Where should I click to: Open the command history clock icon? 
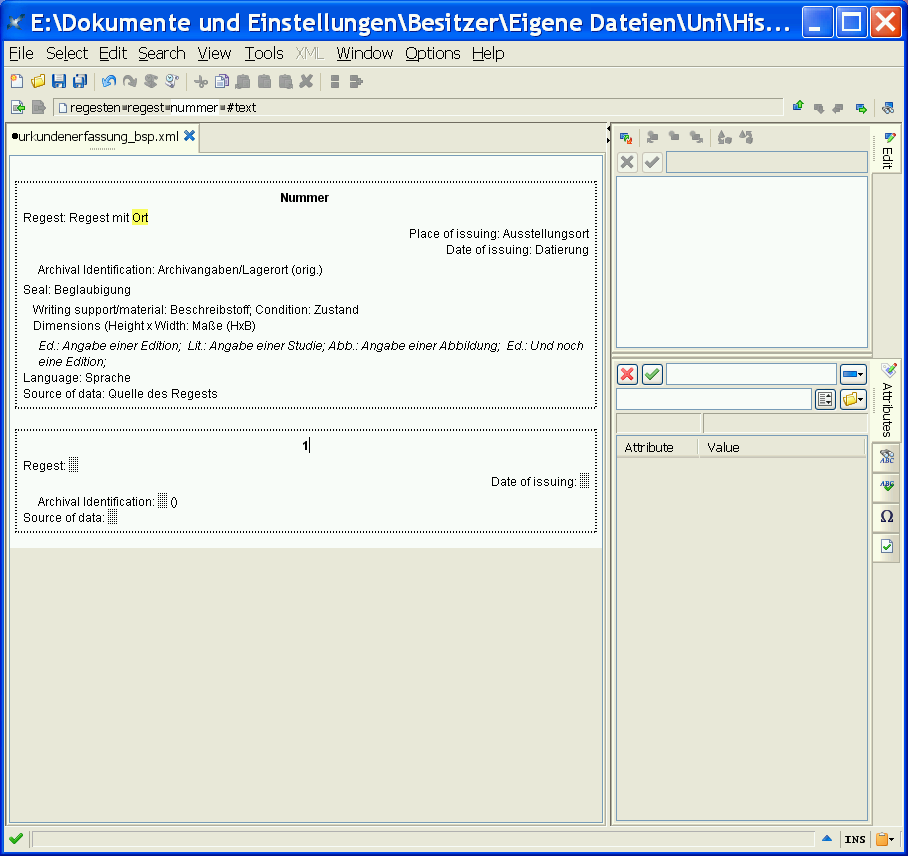171,82
